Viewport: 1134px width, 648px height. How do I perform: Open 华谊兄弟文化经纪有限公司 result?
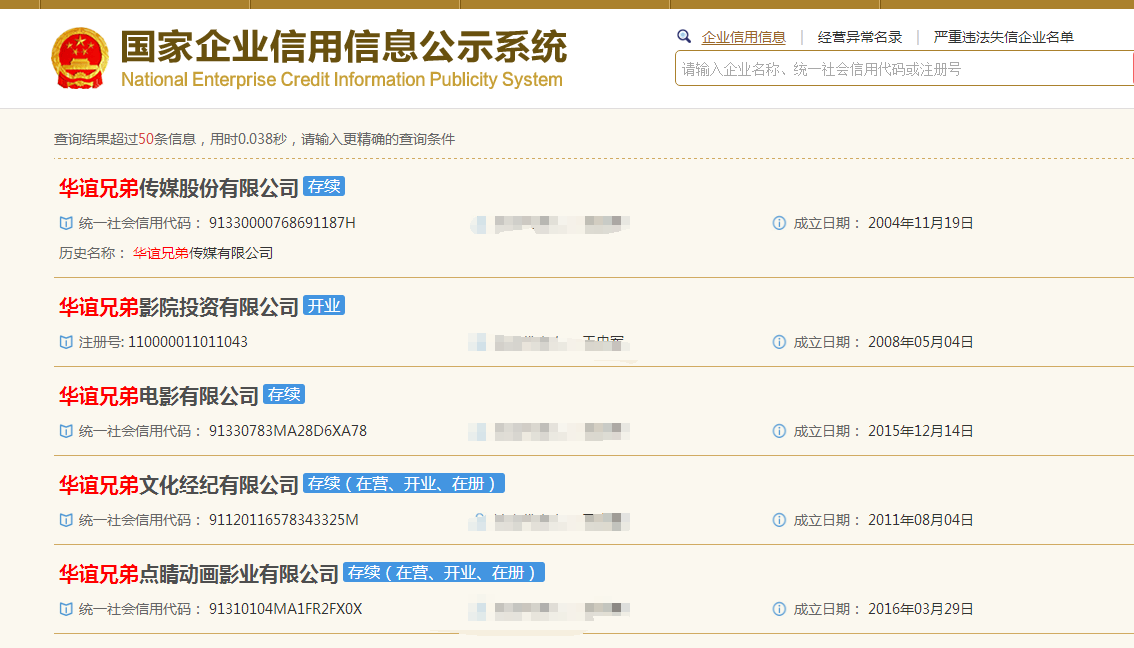[x=179, y=485]
